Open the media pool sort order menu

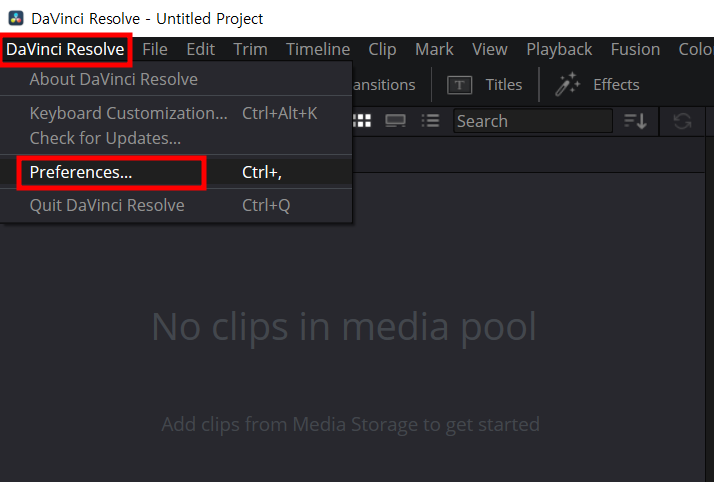click(635, 121)
